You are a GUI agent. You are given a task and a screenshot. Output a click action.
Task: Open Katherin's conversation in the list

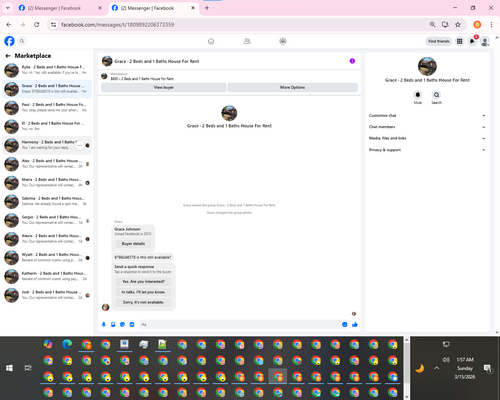coord(47,276)
